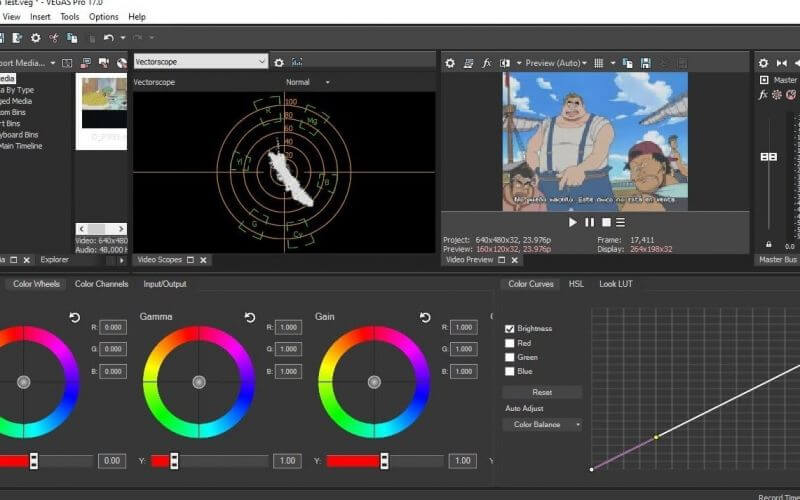The width and height of the screenshot is (800, 500).
Task: Open Color Balance auto adjust dropdown
Action: (x=542, y=424)
